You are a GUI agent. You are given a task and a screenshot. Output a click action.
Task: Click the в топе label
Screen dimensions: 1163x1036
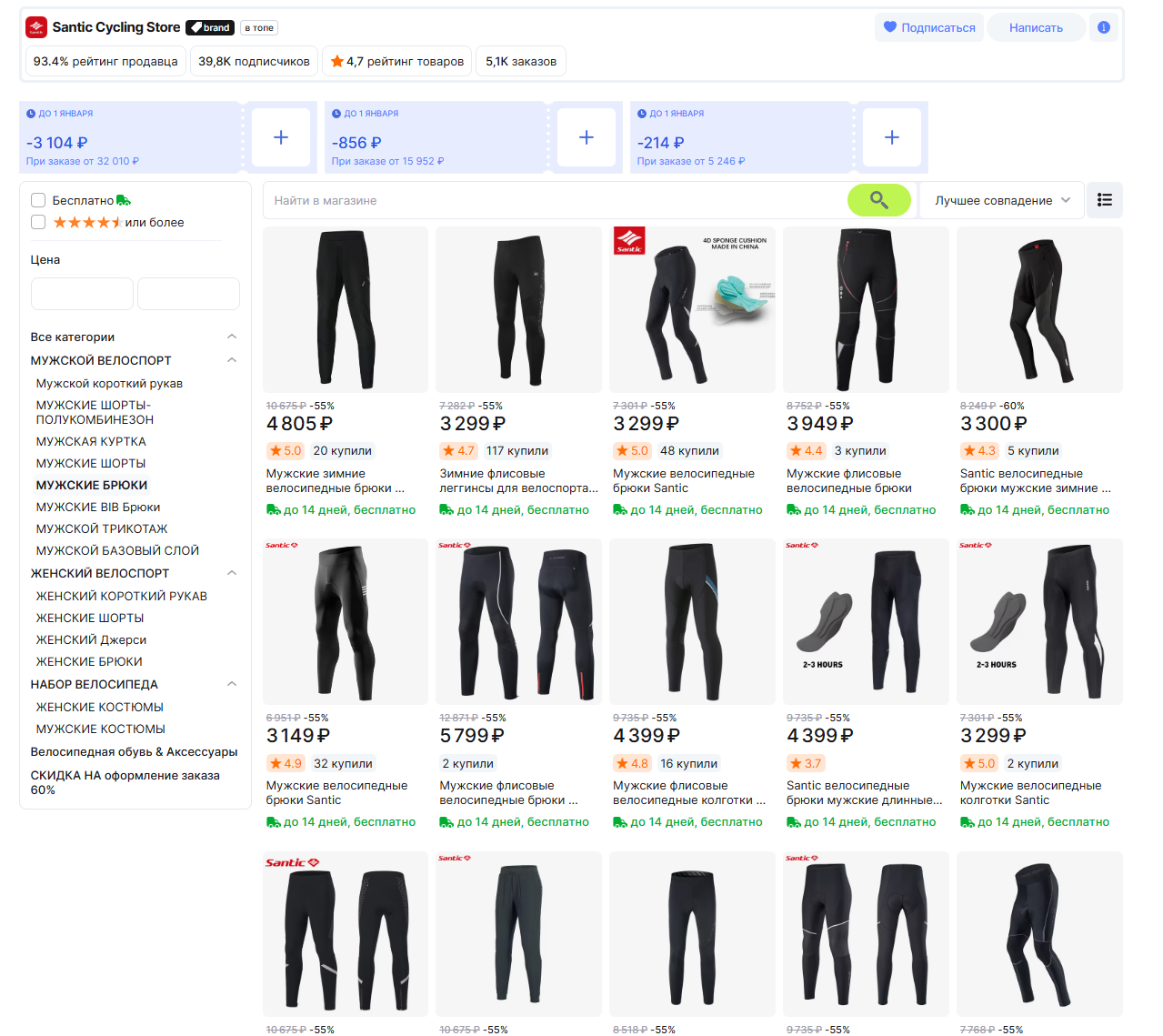pyautogui.click(x=259, y=27)
